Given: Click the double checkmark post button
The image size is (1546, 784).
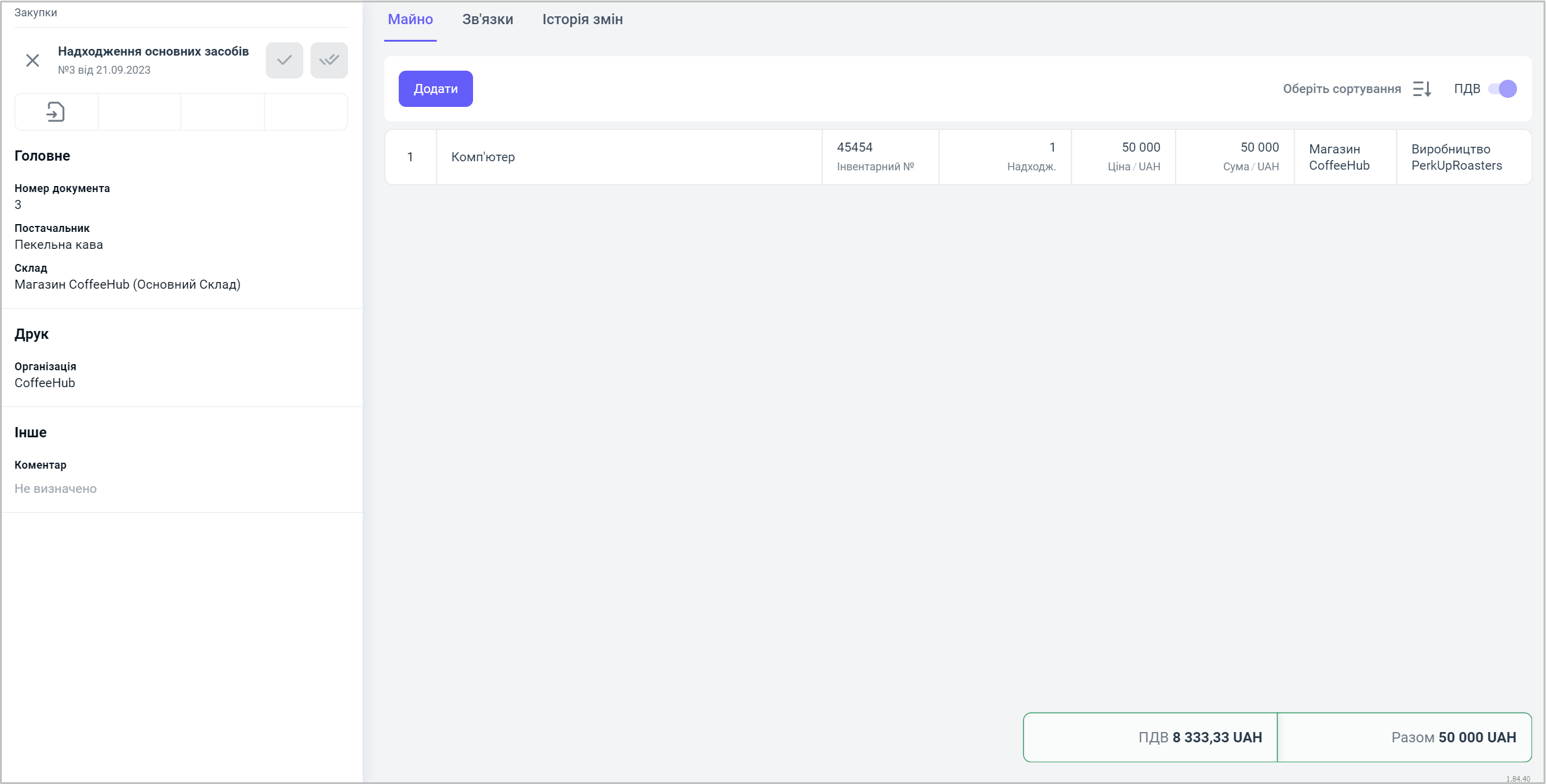Looking at the screenshot, I should [x=329, y=60].
